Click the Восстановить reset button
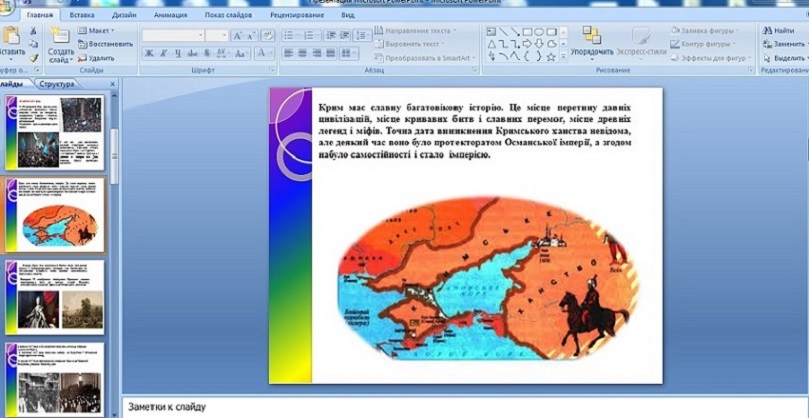 coord(105,44)
